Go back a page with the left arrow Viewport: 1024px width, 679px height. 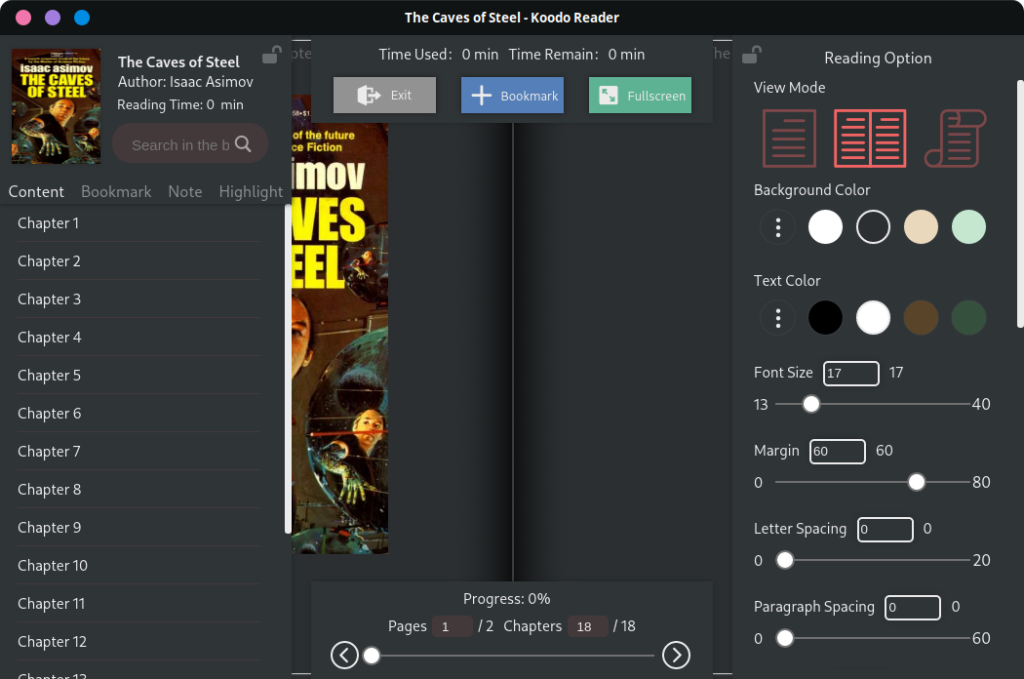pos(344,655)
